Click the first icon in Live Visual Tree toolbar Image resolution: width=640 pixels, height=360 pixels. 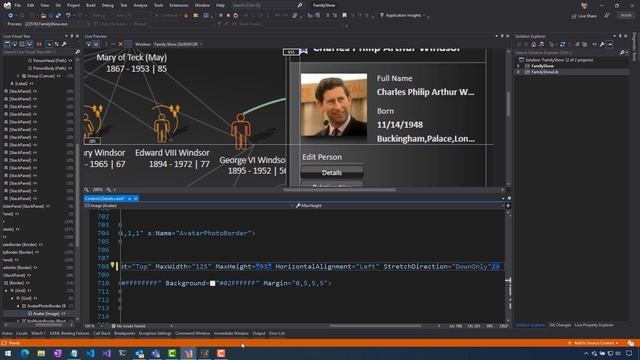click(x=7, y=44)
